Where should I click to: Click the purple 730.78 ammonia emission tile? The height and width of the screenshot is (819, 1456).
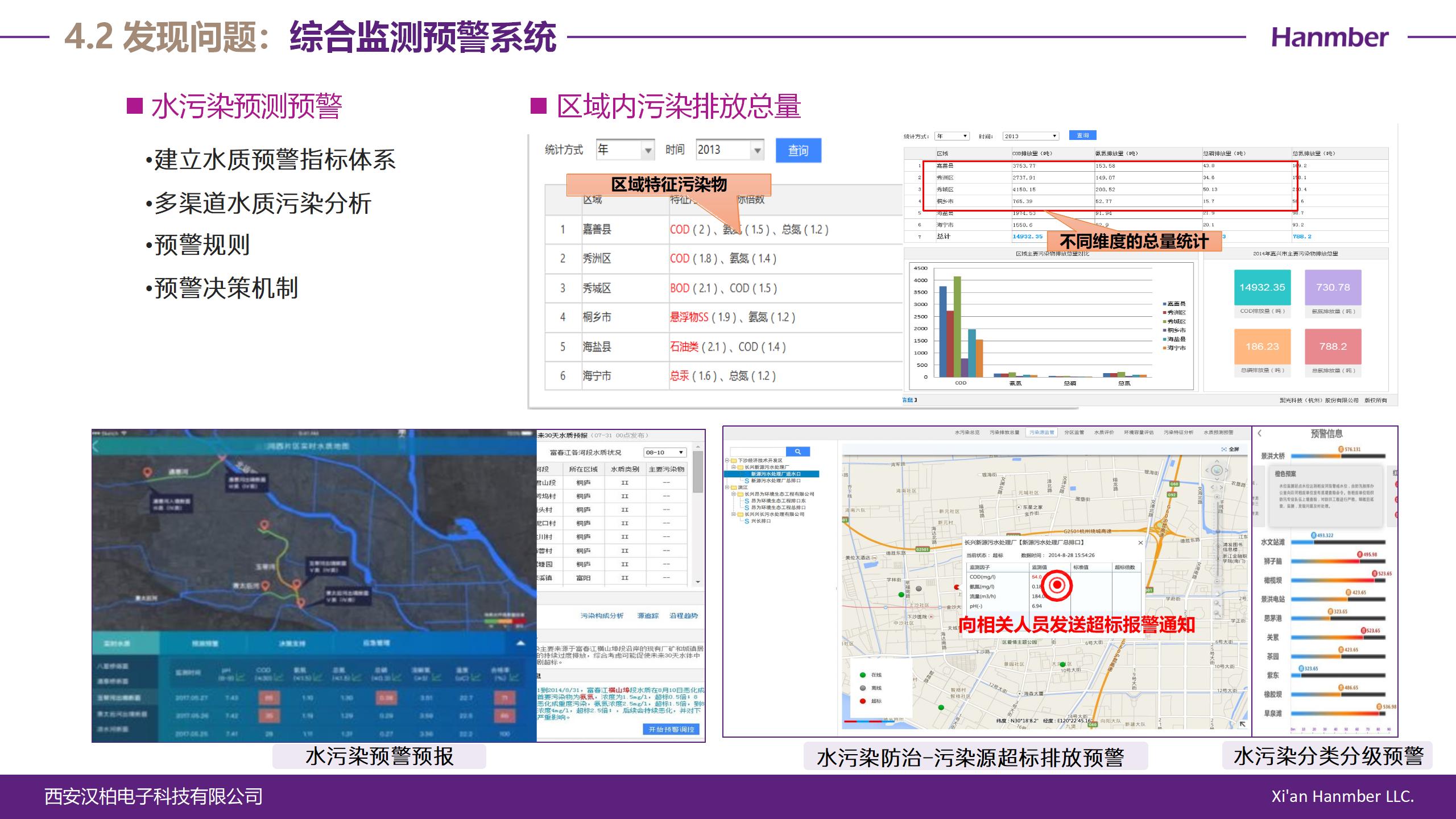click(x=1333, y=287)
